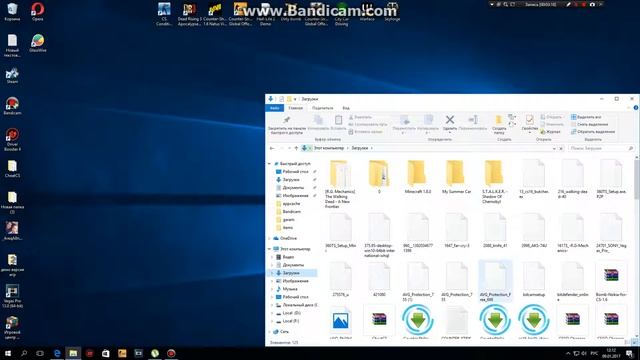This screenshot has width=640, height=360.
Task: Switch to the Вид ribbon tab
Action: click(x=346, y=108)
